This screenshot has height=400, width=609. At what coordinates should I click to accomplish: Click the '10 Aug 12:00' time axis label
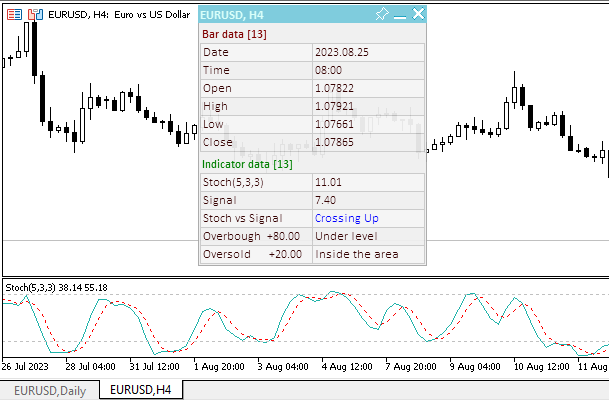541,367
